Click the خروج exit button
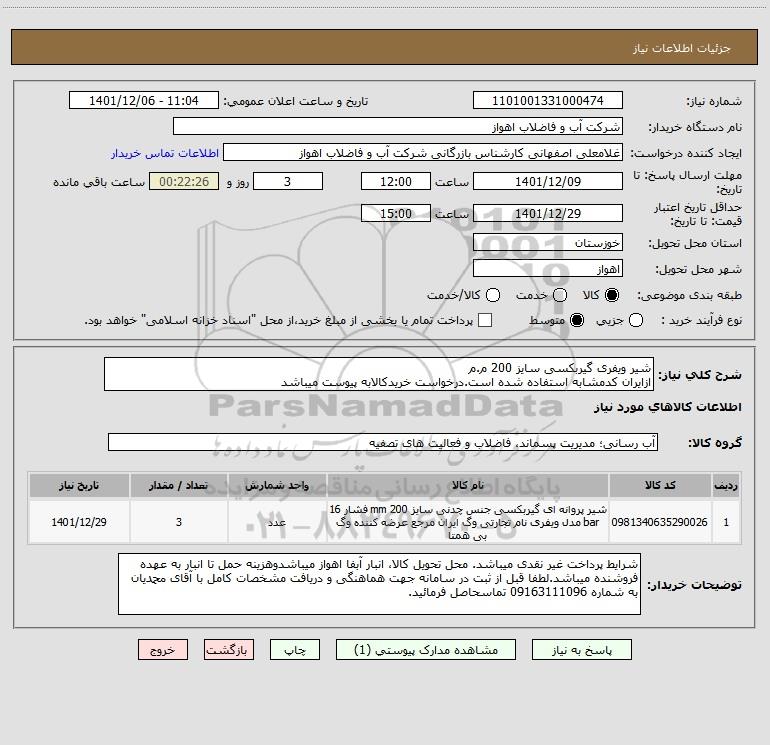770x745 pixels. (x=163, y=650)
